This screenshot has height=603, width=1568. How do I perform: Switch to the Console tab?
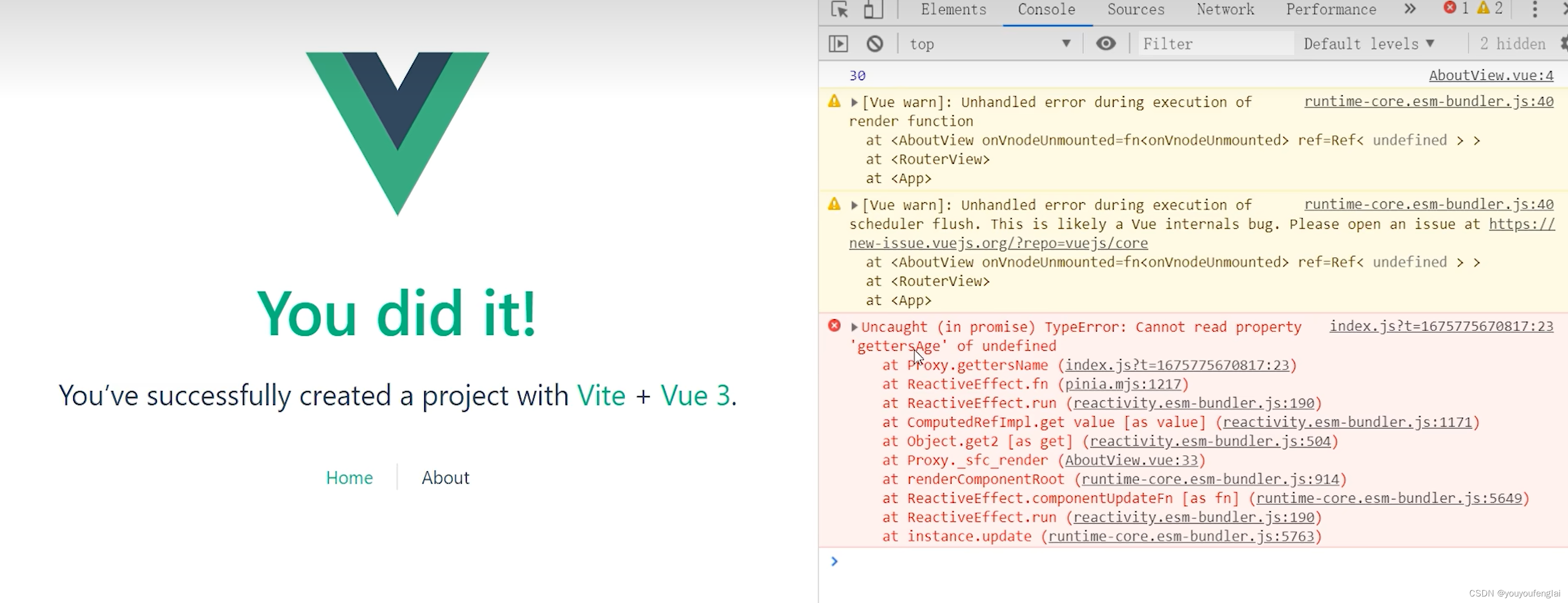[1047, 9]
